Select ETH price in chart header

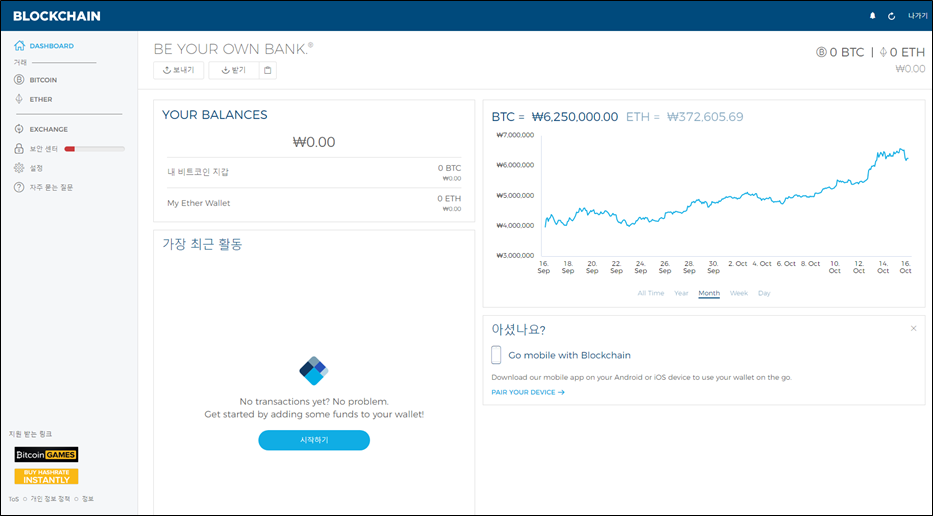point(684,117)
